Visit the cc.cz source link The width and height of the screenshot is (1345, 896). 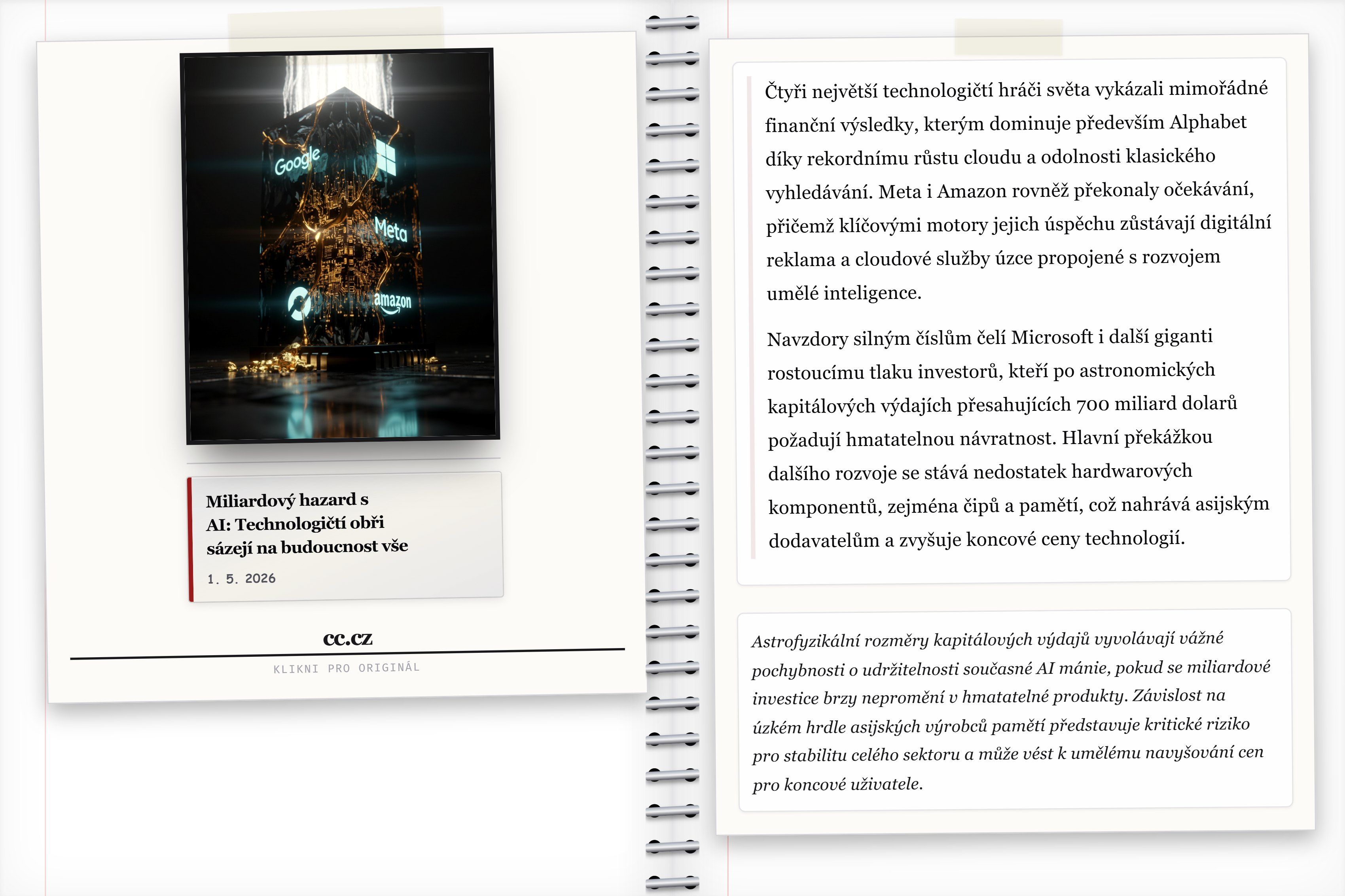pos(348,638)
